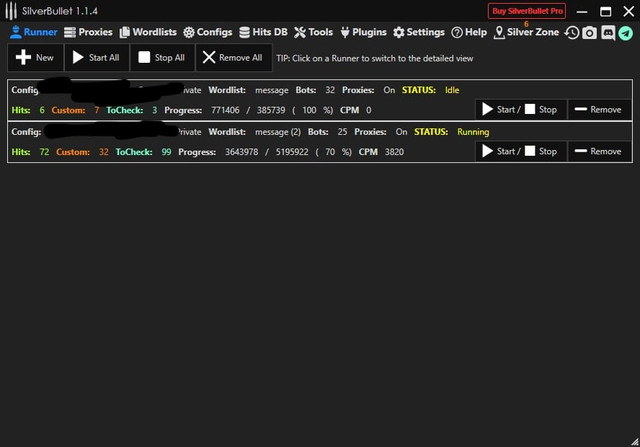Viewport: 640px width, 447px height.
Task: Click the Running status text
Action: click(x=473, y=132)
